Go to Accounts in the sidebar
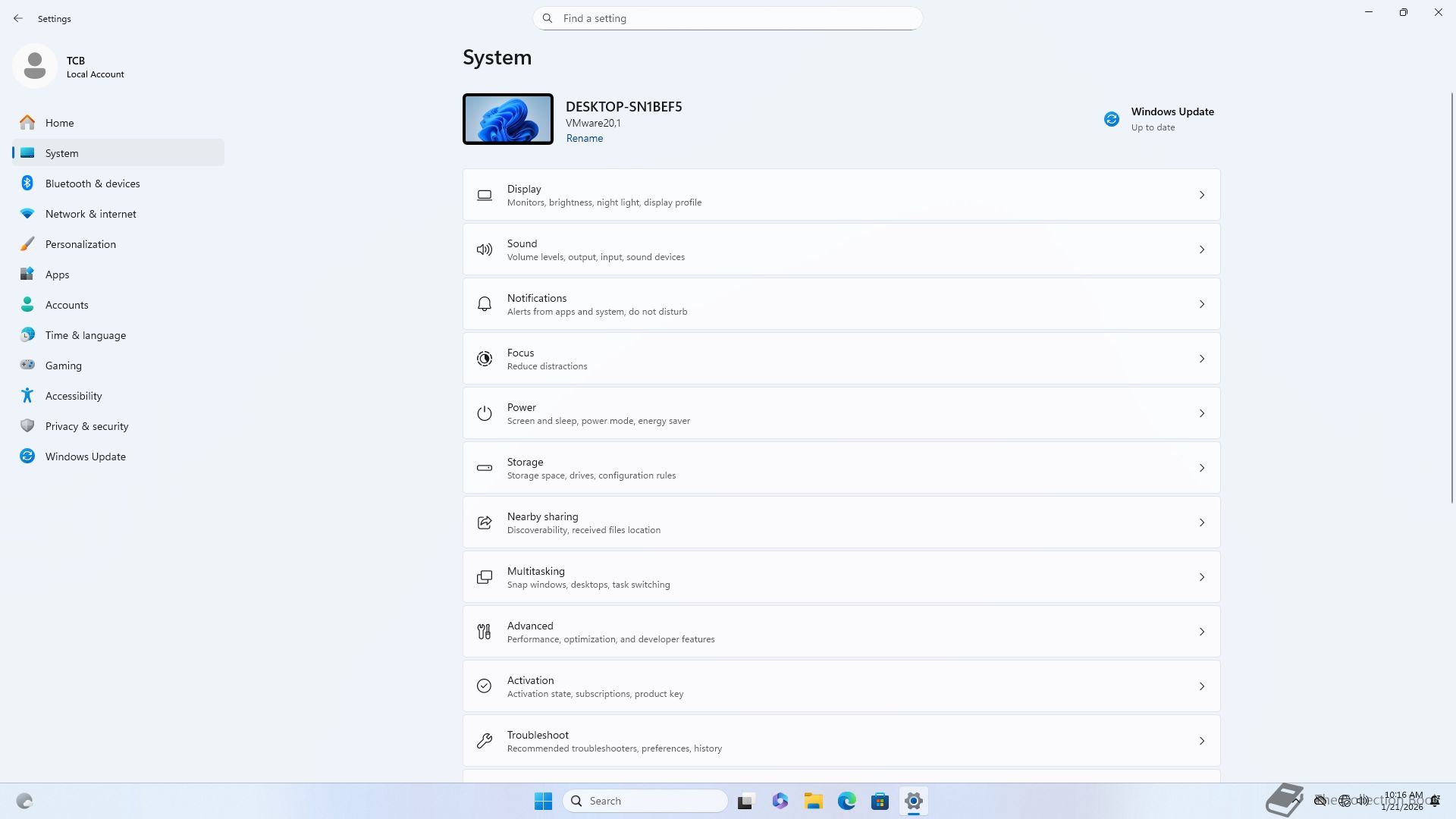Screen dimensions: 1456x819 [x=67, y=305]
